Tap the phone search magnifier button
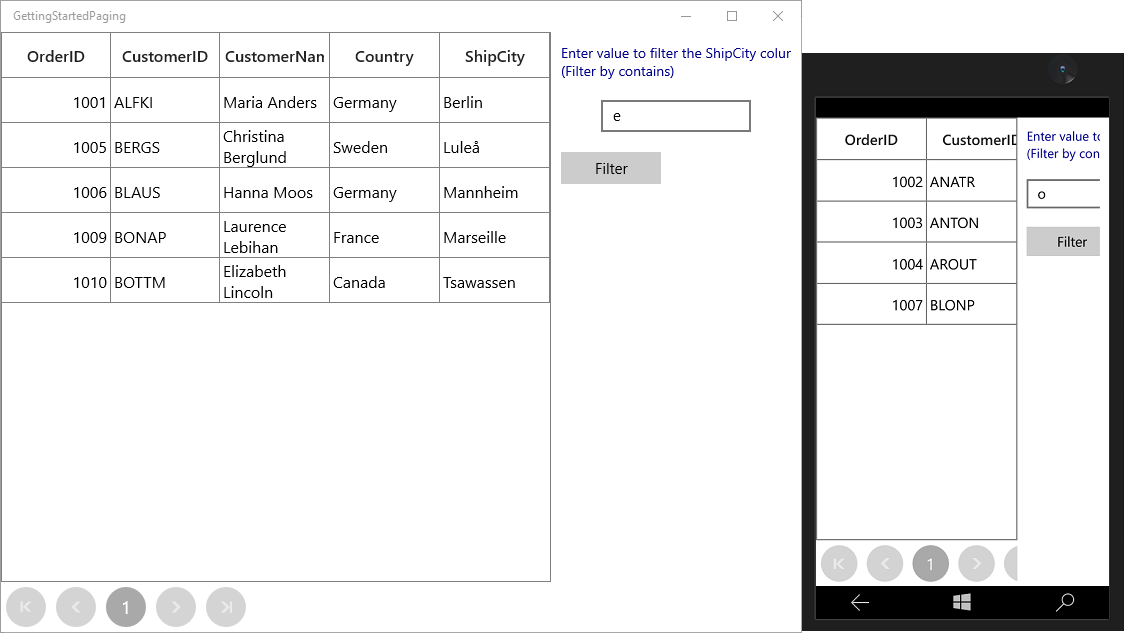 1065,602
